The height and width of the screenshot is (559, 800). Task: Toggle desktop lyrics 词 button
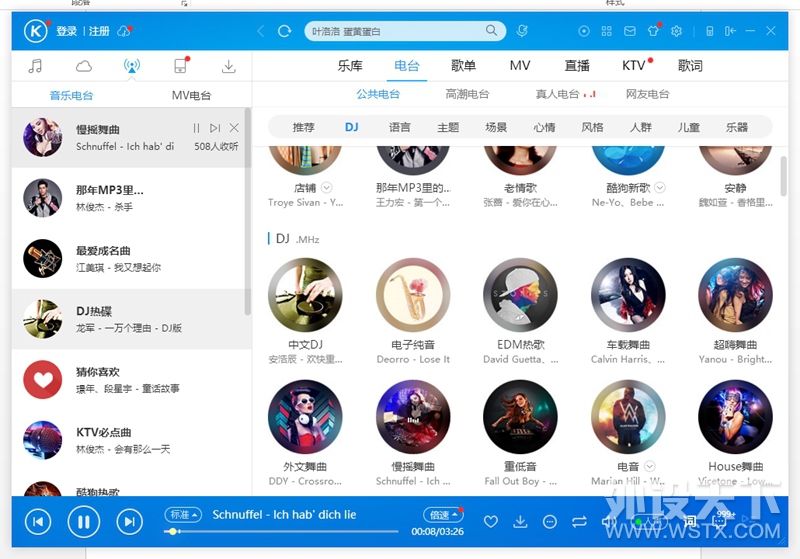[x=690, y=521]
